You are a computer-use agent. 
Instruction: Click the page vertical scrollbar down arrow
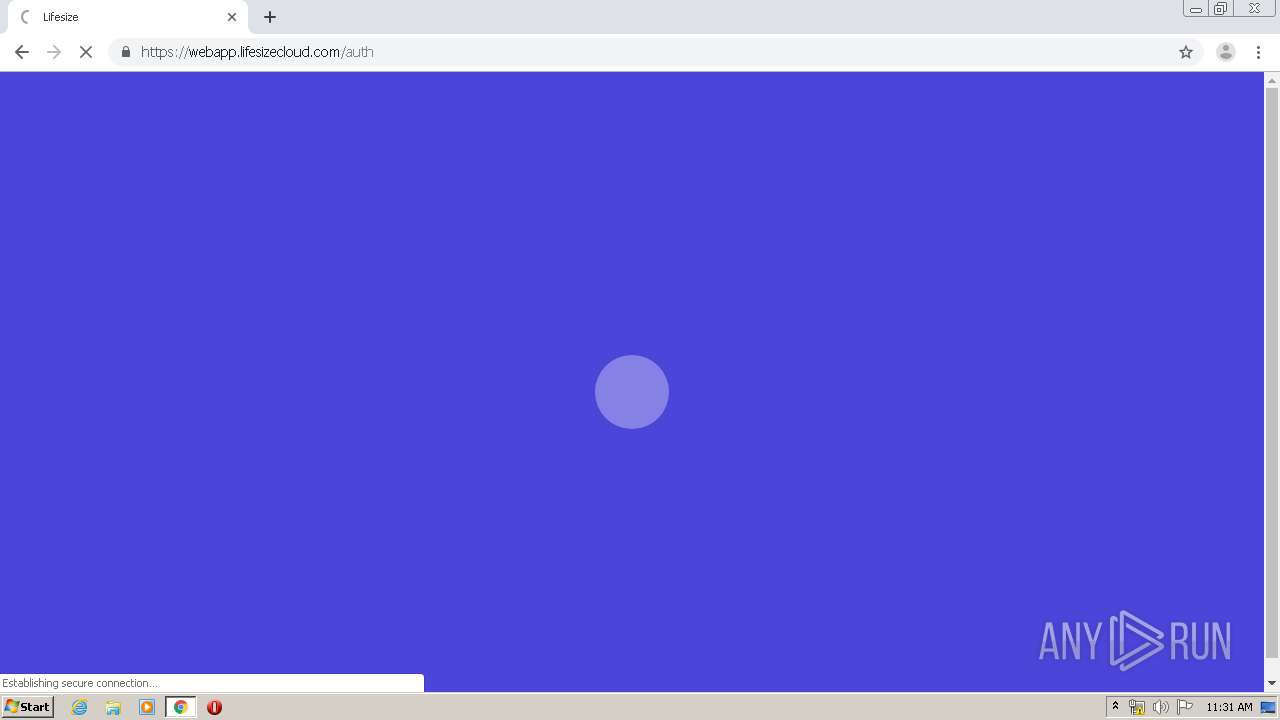pyautogui.click(x=1272, y=683)
